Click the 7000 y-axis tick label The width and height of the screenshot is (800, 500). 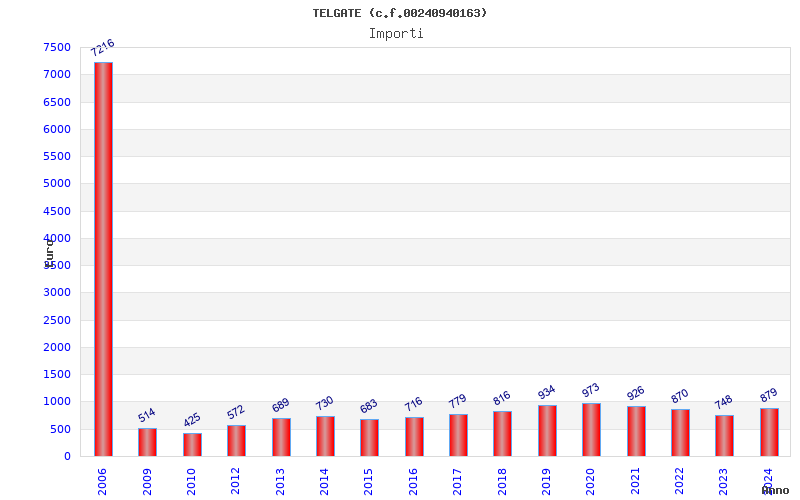click(x=57, y=74)
